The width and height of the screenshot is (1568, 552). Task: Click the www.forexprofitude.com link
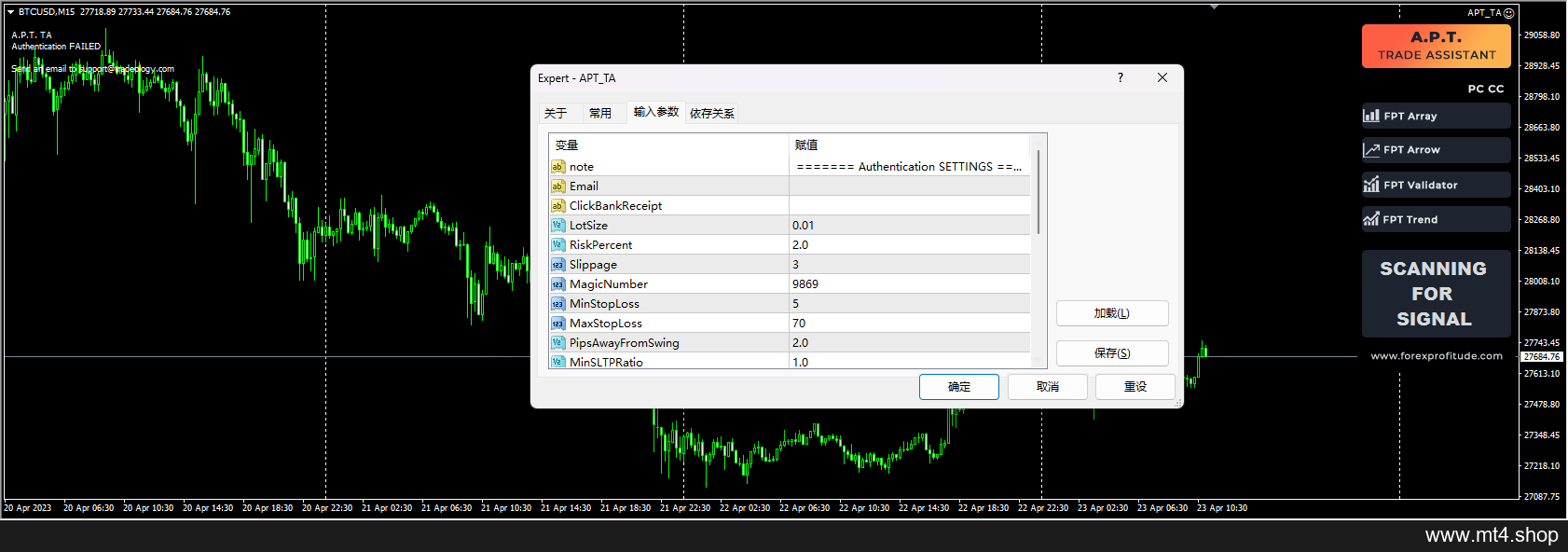point(1437,356)
